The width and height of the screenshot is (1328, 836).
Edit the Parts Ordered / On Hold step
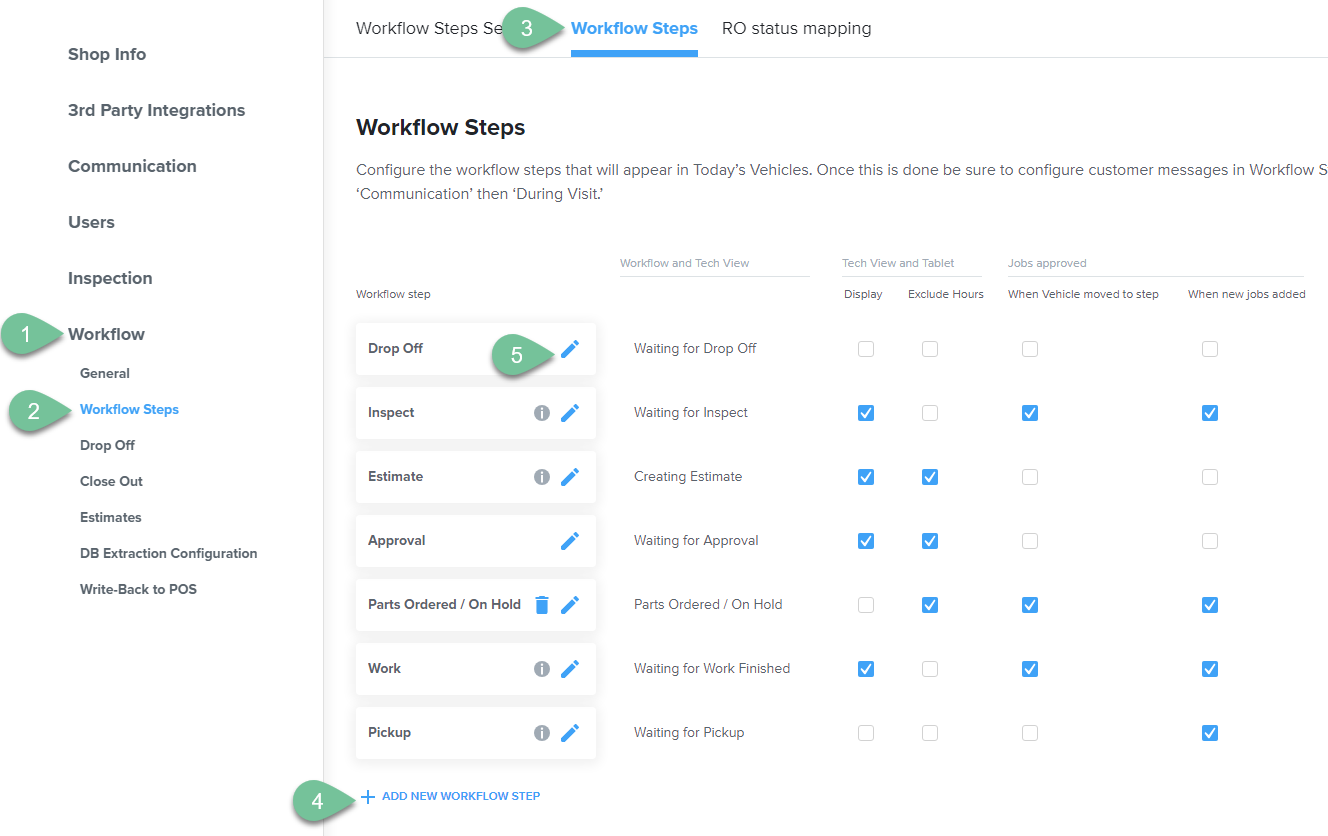point(570,605)
